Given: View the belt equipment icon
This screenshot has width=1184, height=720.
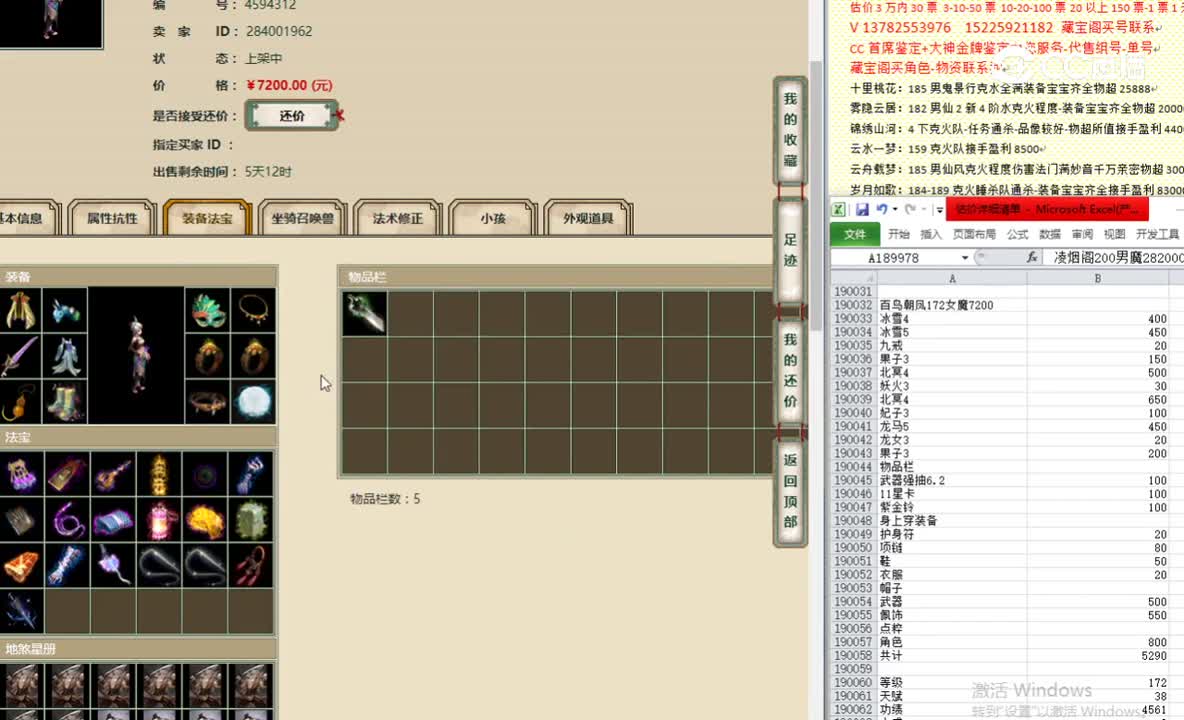Looking at the screenshot, I should 208,401.
